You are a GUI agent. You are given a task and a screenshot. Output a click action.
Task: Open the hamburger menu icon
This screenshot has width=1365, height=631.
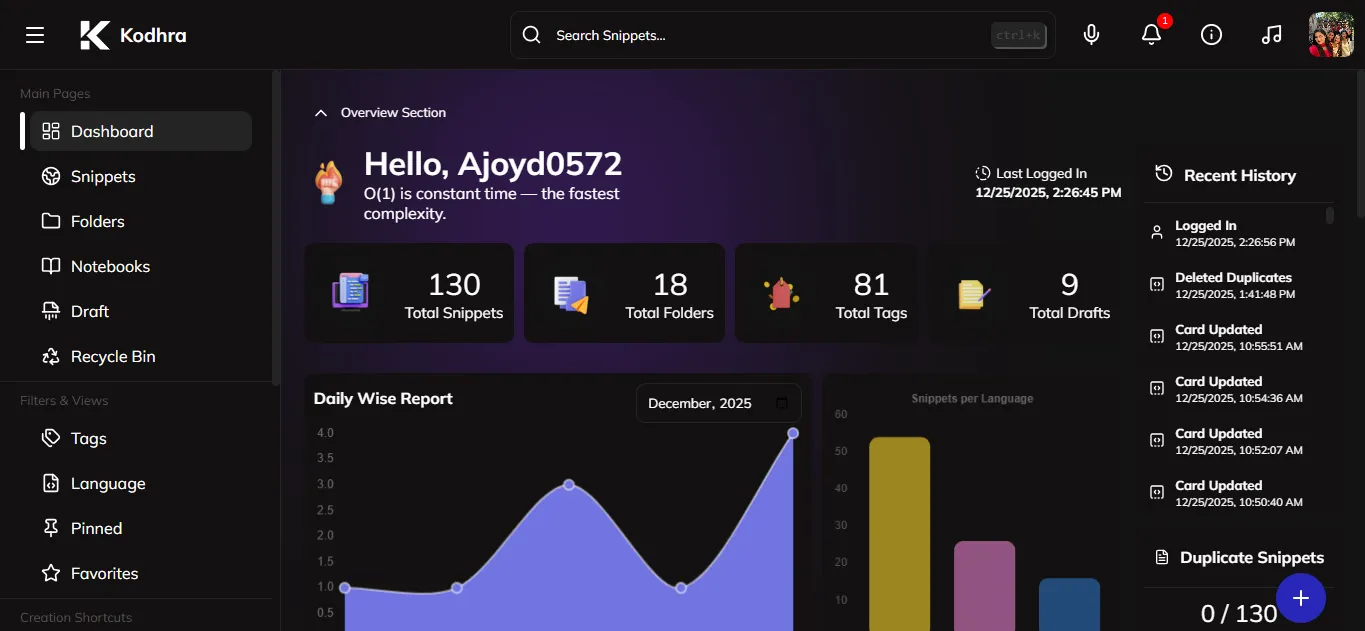(x=35, y=35)
